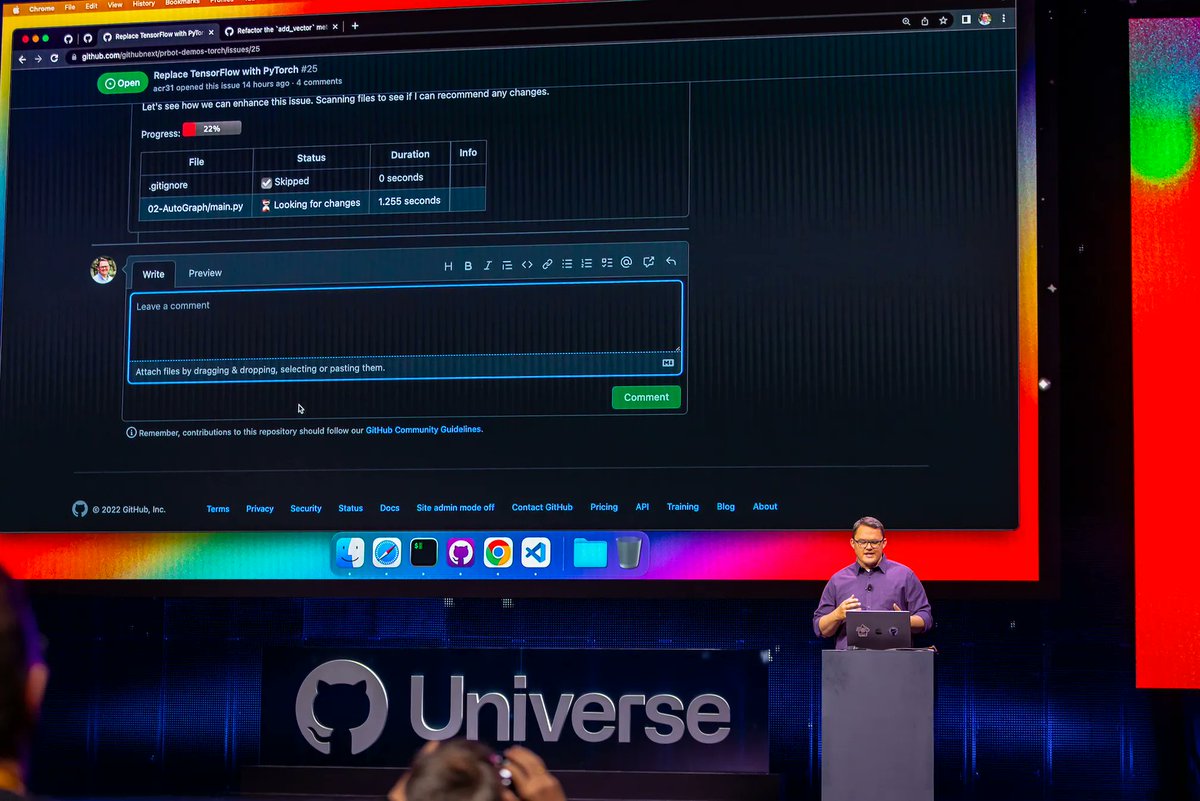Go back with the browser back arrow
This screenshot has width=1200, height=801.
point(22,59)
